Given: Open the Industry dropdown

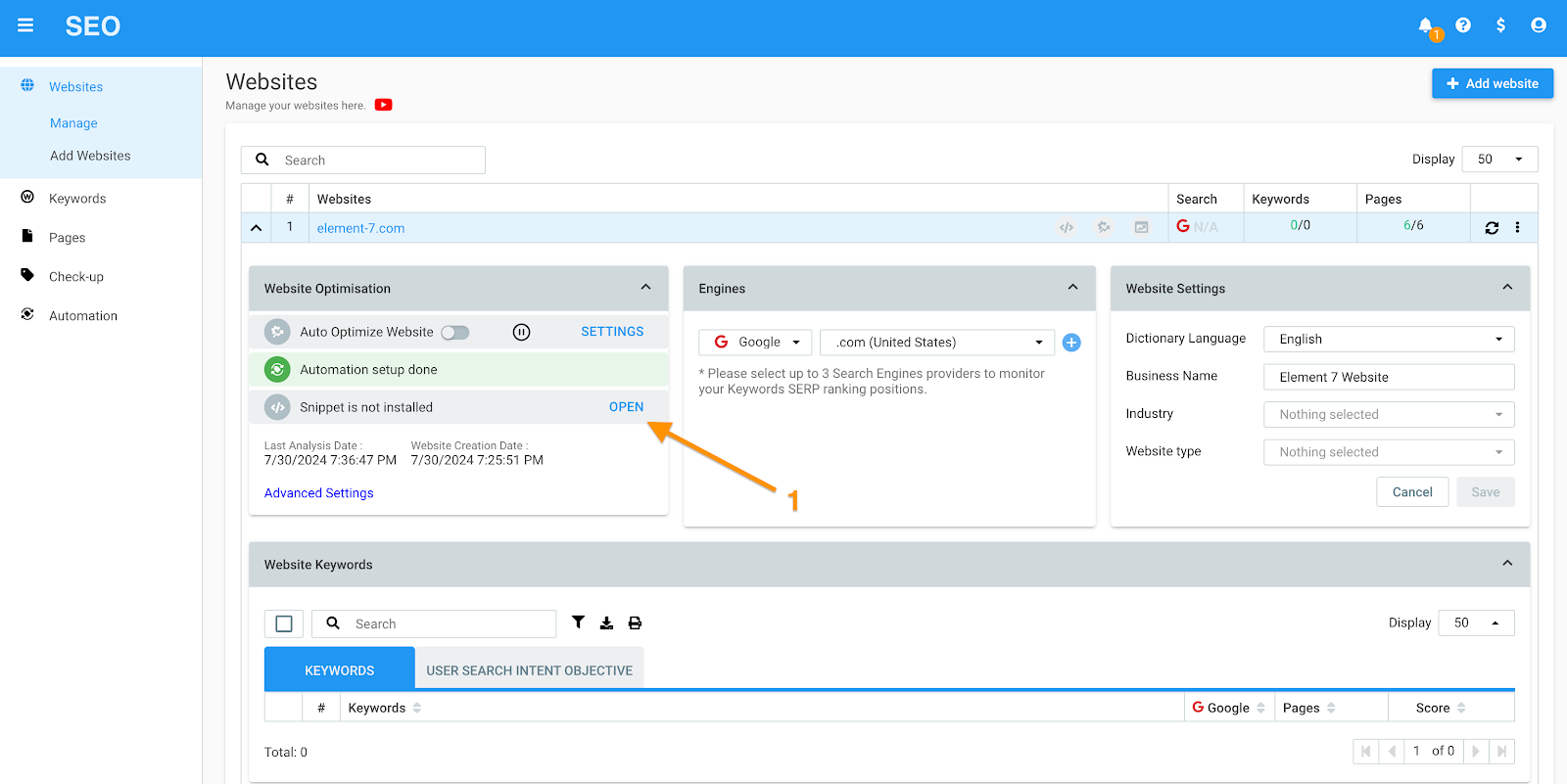Looking at the screenshot, I should pyautogui.click(x=1388, y=415).
